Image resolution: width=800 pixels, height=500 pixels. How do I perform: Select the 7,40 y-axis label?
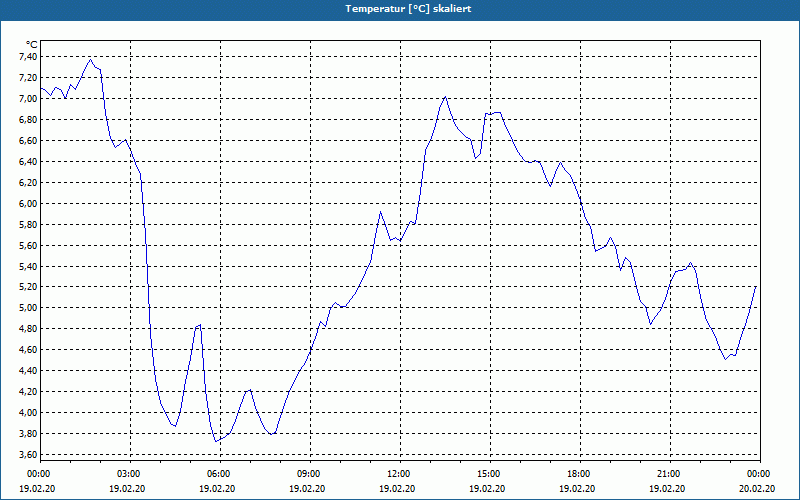coord(29,57)
